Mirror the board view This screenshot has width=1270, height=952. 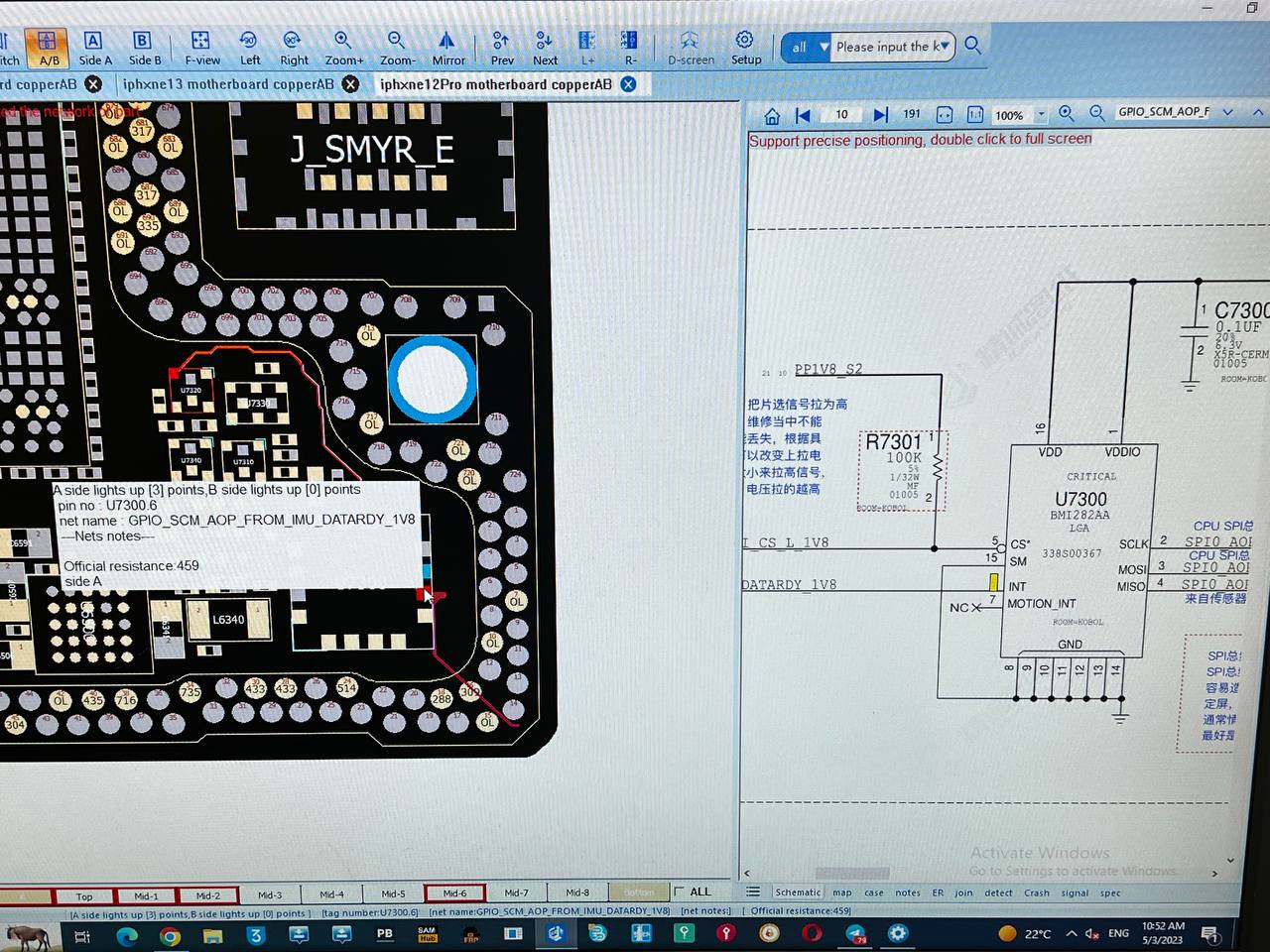coord(447,48)
